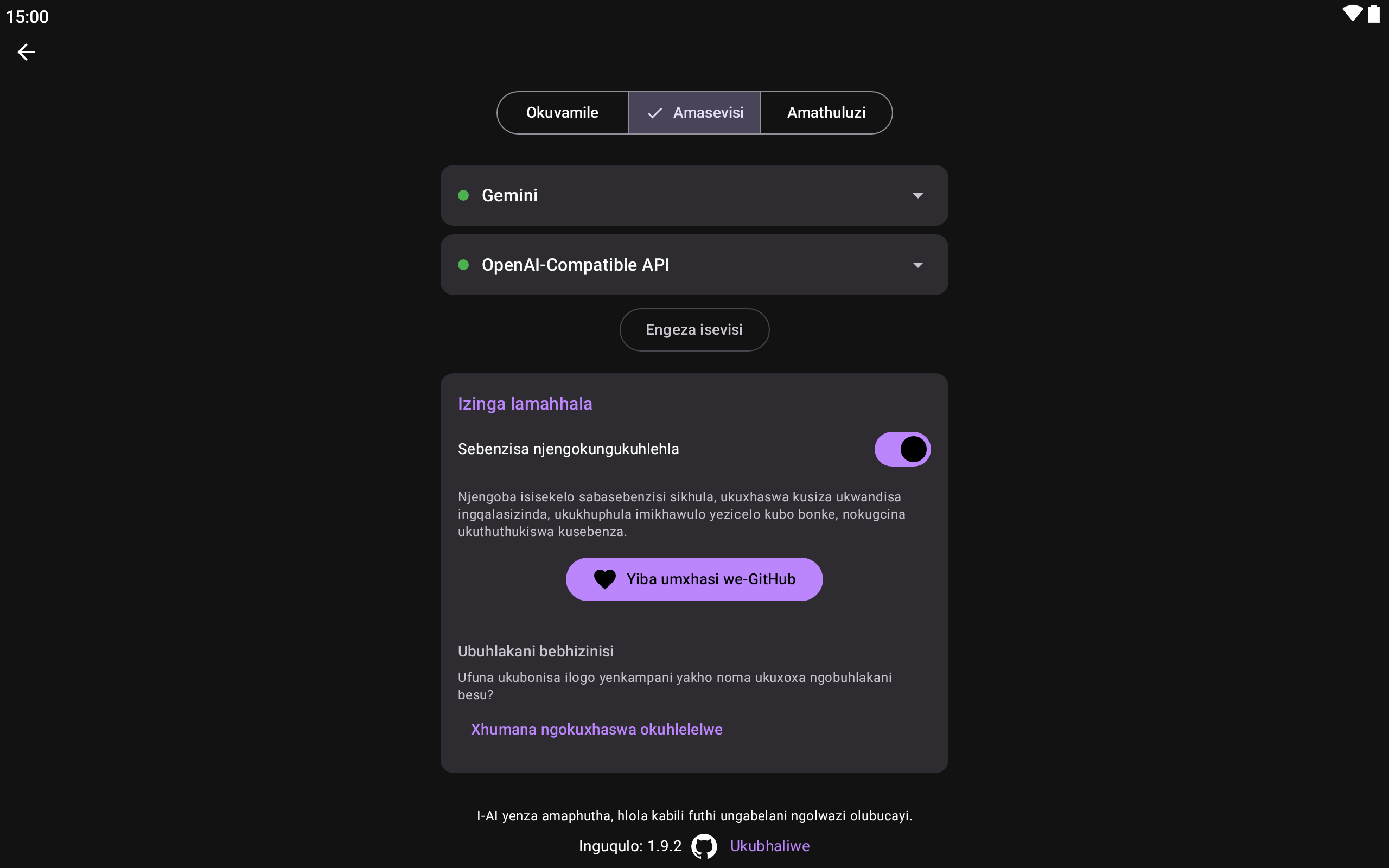Tap the back arrow icon
Image resolution: width=1389 pixels, height=868 pixels.
pos(26,52)
